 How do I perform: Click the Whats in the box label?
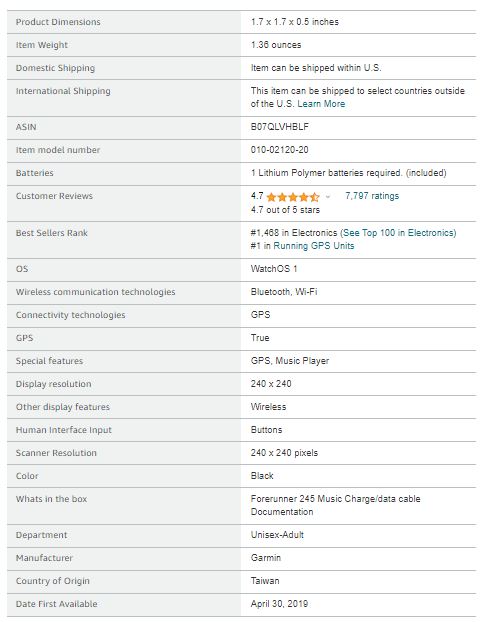click(51, 499)
